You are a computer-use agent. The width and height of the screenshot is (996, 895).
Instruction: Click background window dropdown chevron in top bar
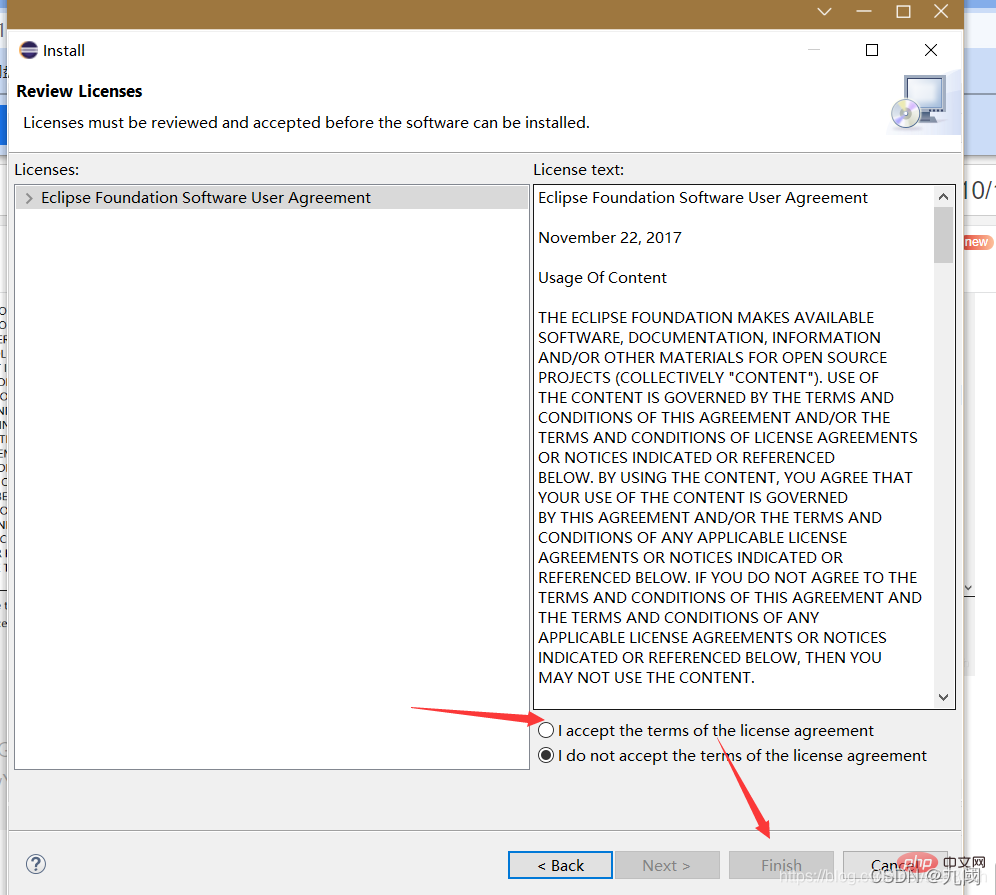(x=824, y=11)
